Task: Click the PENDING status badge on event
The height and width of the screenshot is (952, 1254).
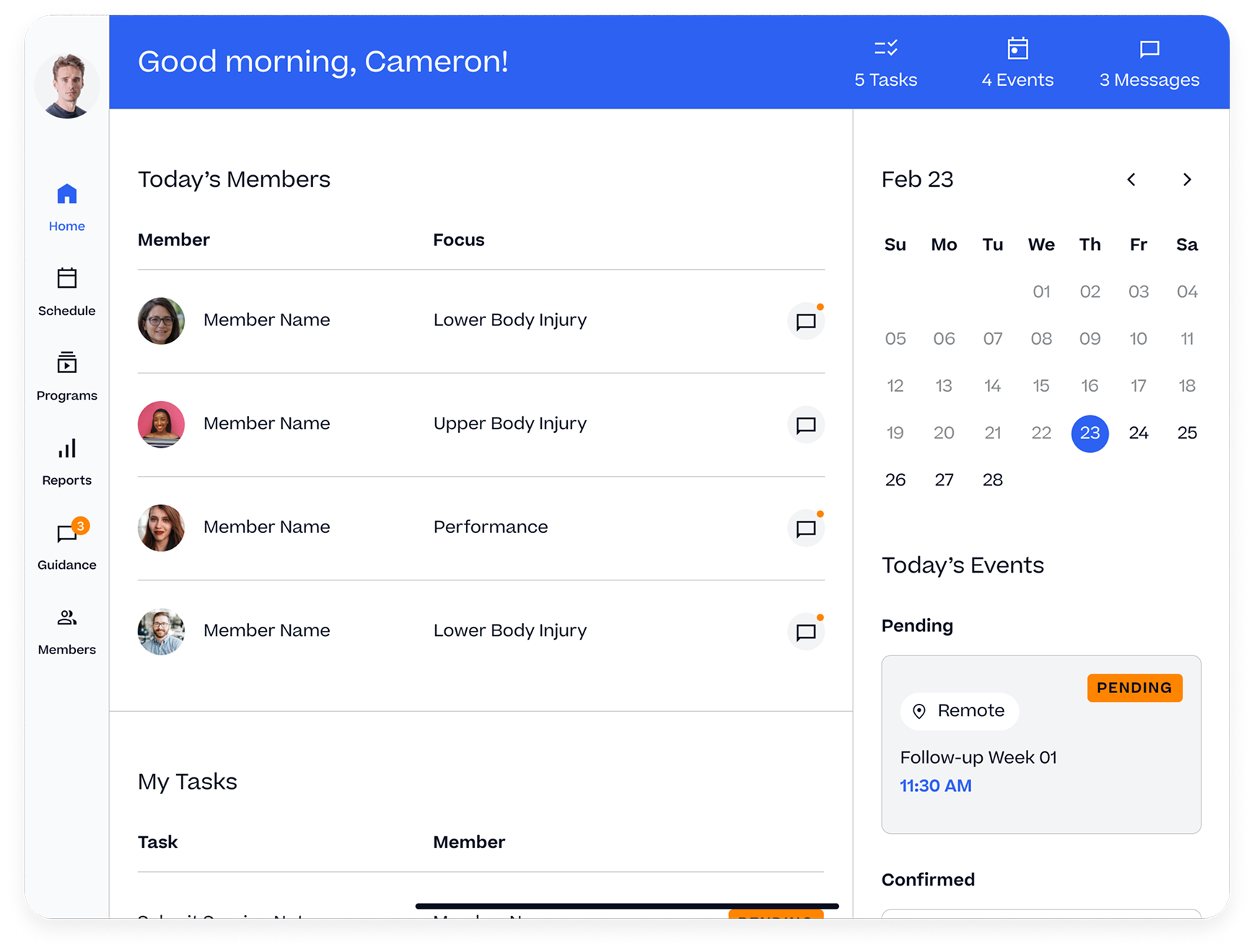Action: tap(1135, 688)
